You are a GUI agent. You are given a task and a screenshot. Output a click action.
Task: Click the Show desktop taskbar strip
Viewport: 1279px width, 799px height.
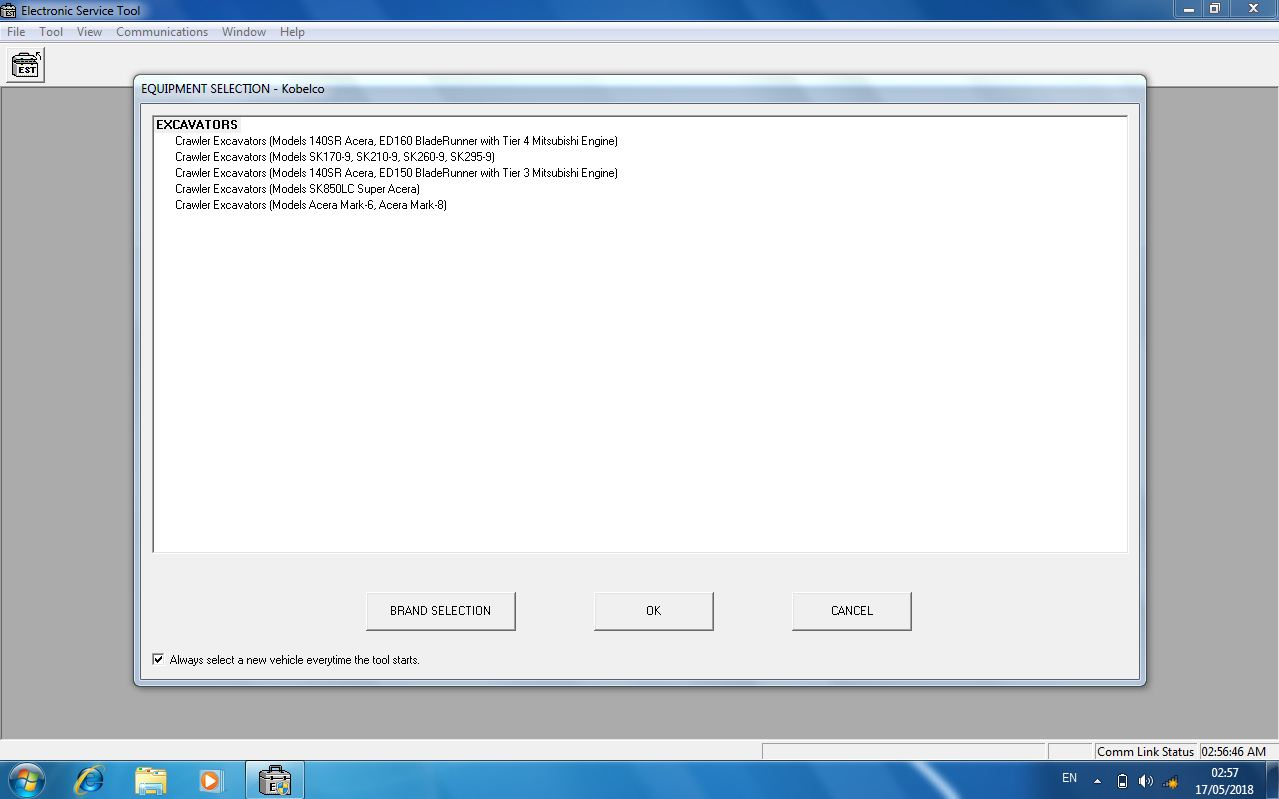1272,780
